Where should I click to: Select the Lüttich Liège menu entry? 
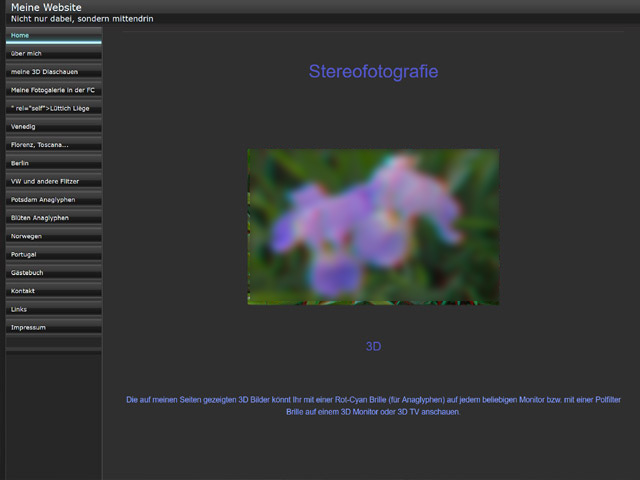pos(52,108)
